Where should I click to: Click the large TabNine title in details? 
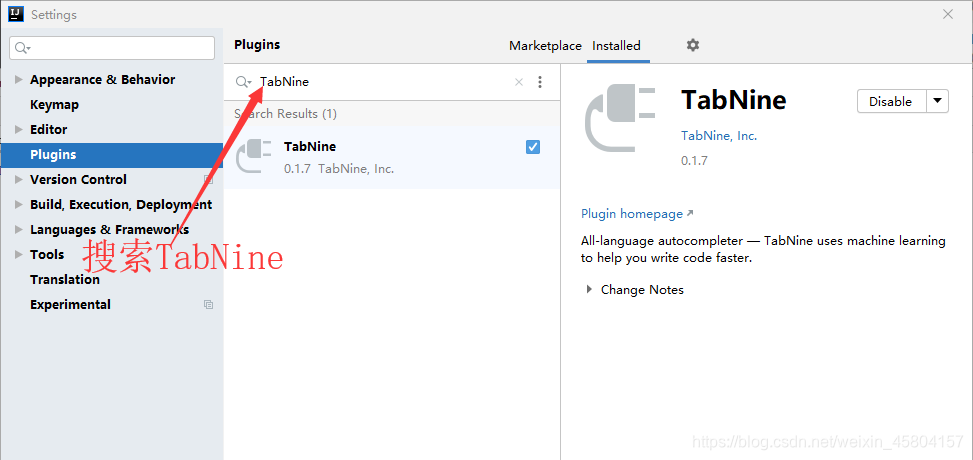click(733, 100)
